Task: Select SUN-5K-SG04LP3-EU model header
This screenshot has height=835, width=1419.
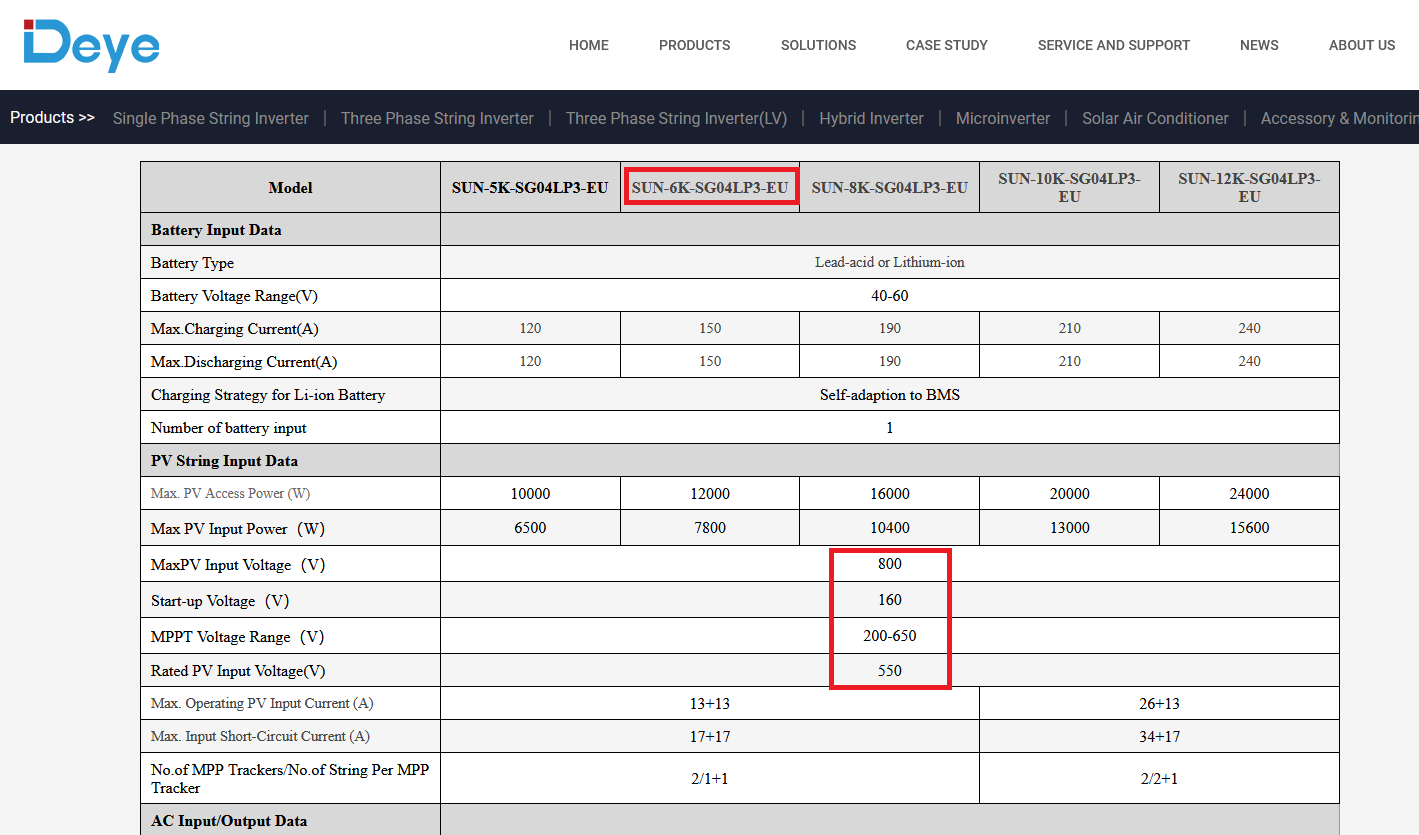Action: [530, 187]
